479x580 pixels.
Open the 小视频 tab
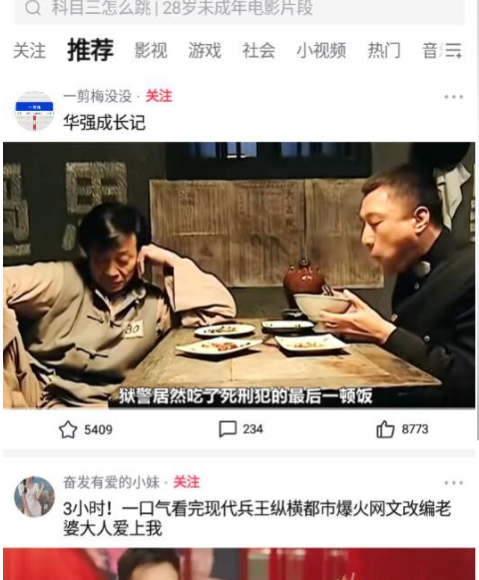pyautogui.click(x=321, y=50)
